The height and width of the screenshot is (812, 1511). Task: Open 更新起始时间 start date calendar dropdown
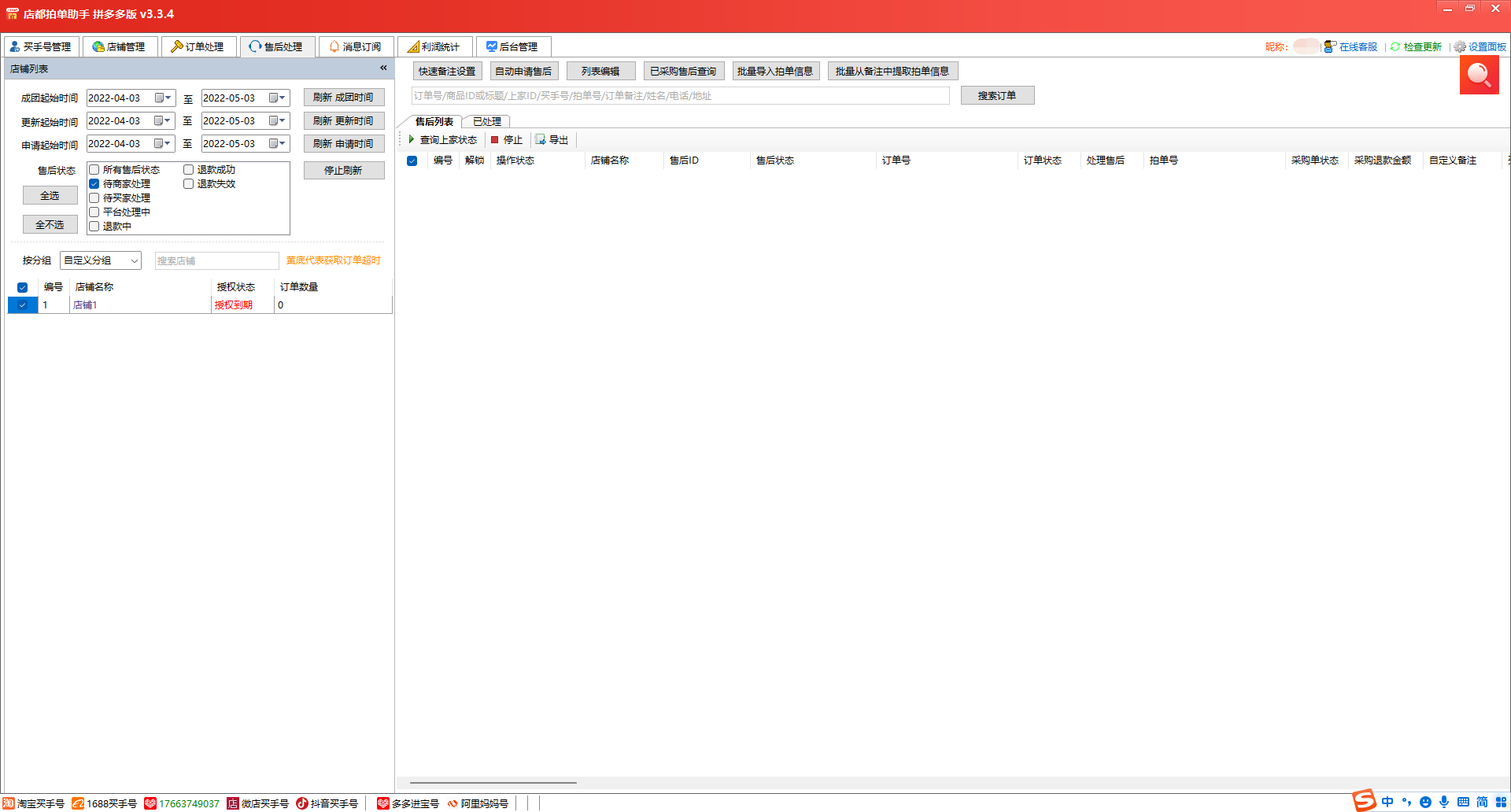tap(163, 120)
